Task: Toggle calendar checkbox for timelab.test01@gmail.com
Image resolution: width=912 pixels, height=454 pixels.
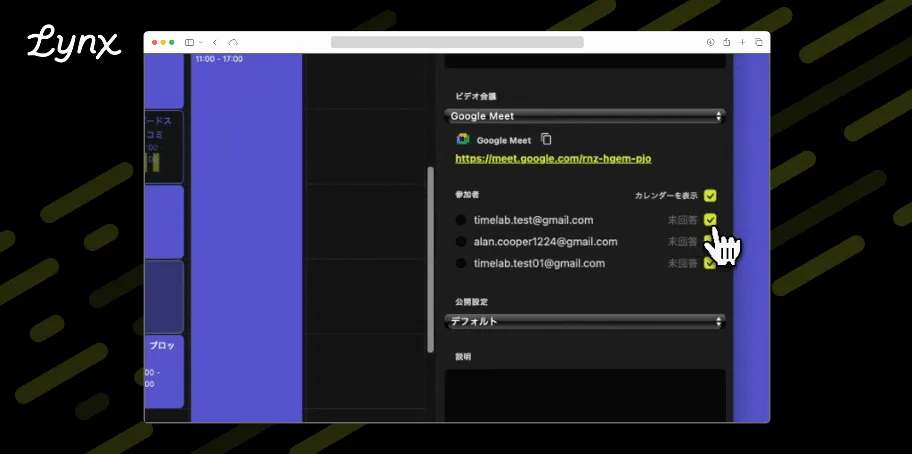Action: pos(710,263)
